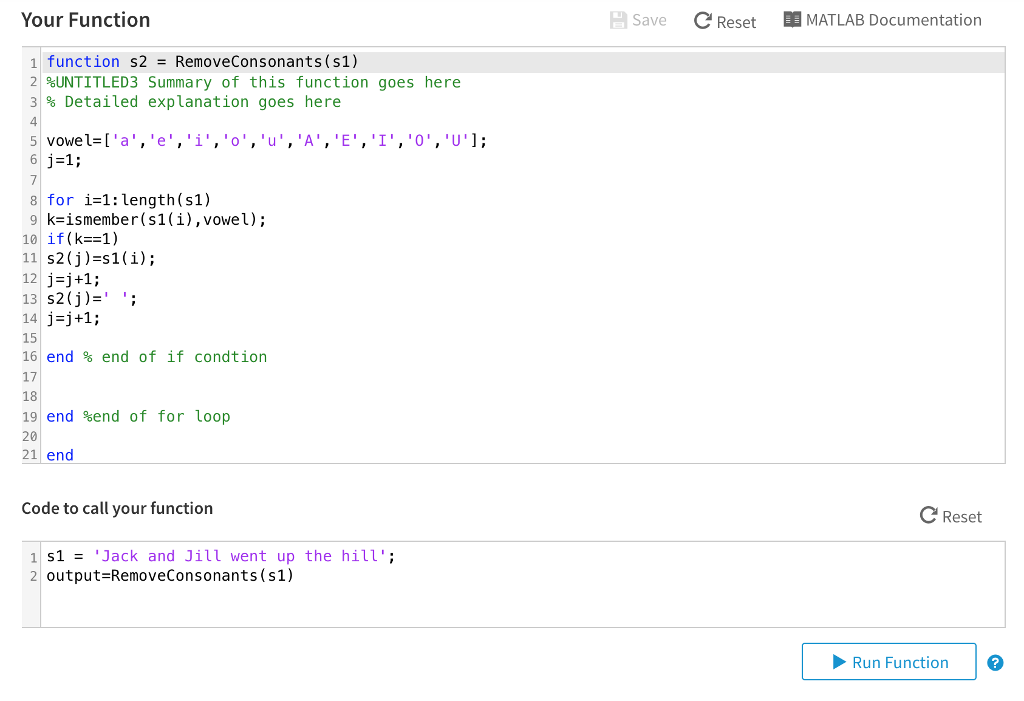
Task: Click the 's2(j)=s1(i);' line
Action: [101, 259]
